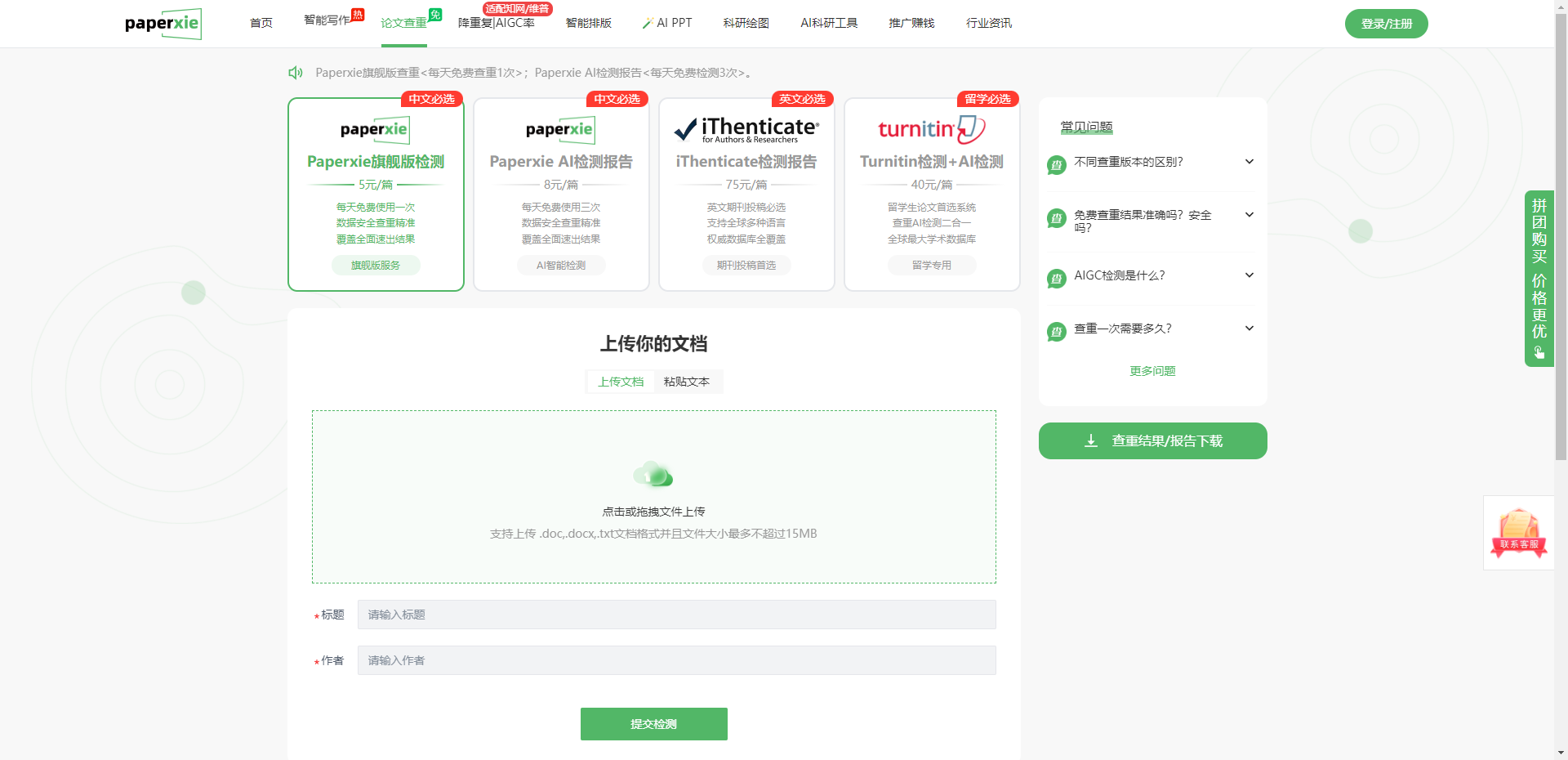The width and height of the screenshot is (1568, 760).
Task: Click the 提交检测 submit button
Action: point(654,724)
